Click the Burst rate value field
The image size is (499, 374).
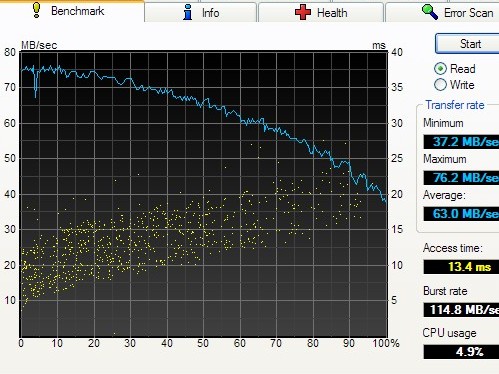[x=461, y=310]
